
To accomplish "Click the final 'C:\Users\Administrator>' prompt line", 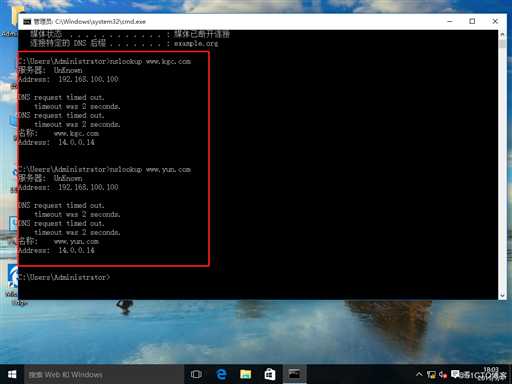I will pos(64,277).
